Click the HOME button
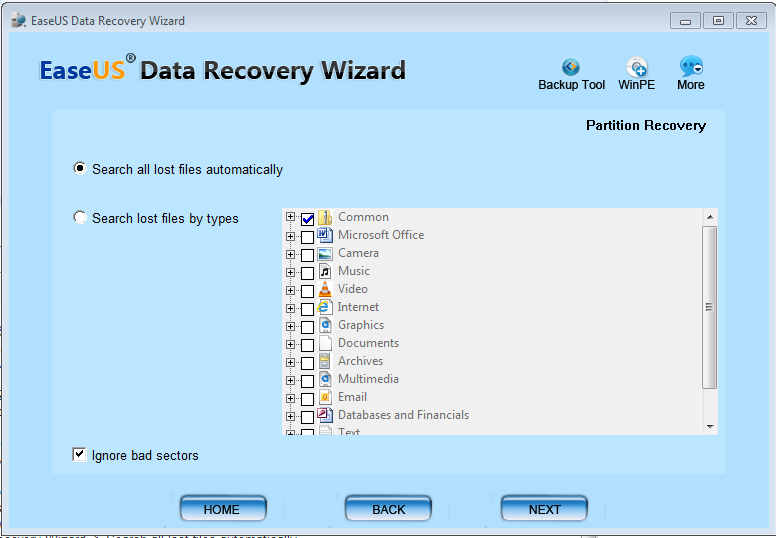 coord(223,508)
